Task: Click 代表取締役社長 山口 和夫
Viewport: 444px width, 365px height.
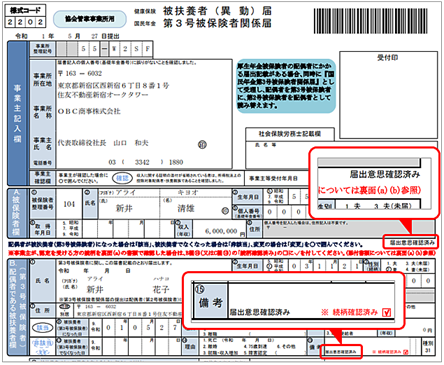Action: tap(103, 143)
